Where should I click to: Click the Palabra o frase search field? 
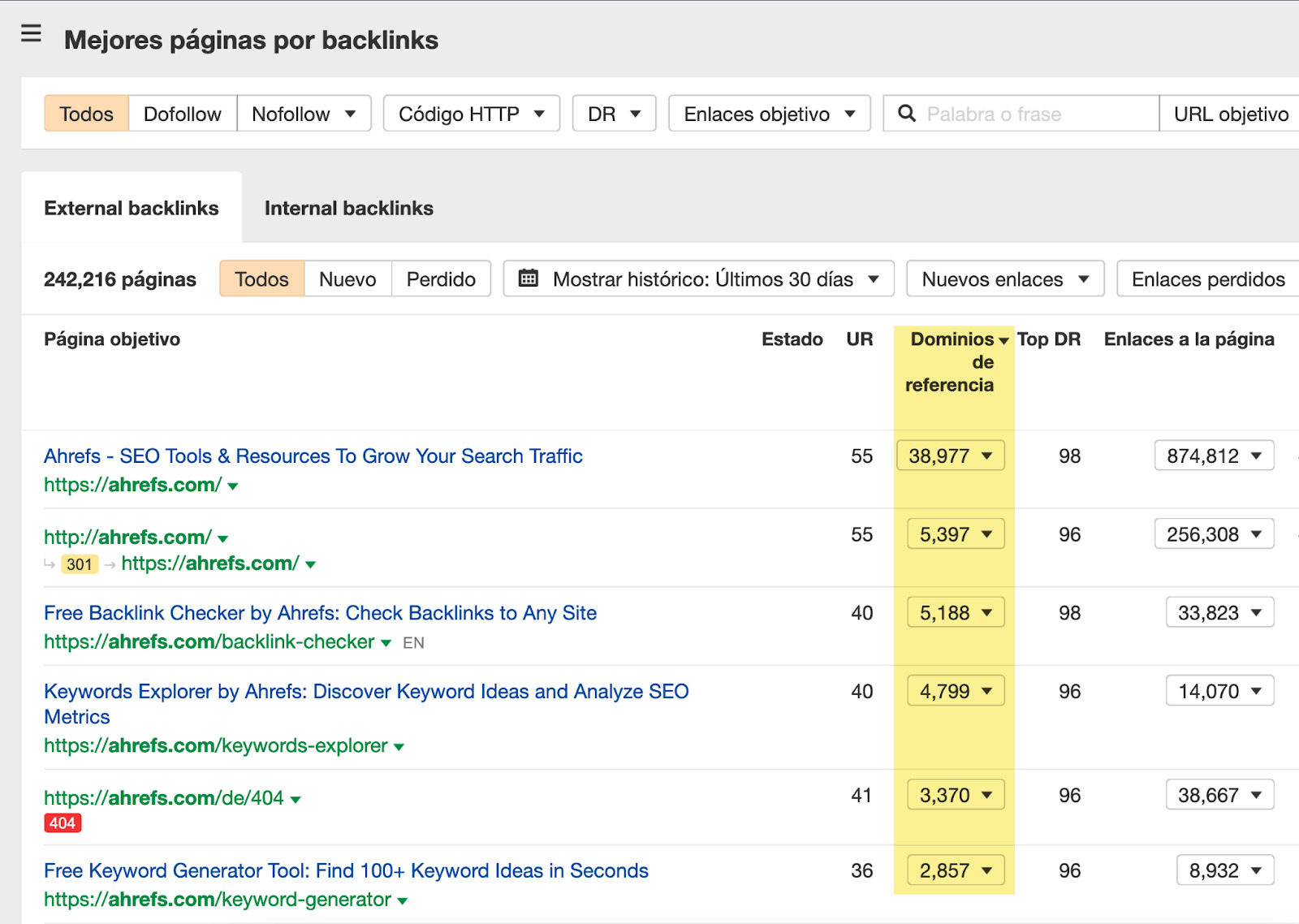pos(1035,114)
